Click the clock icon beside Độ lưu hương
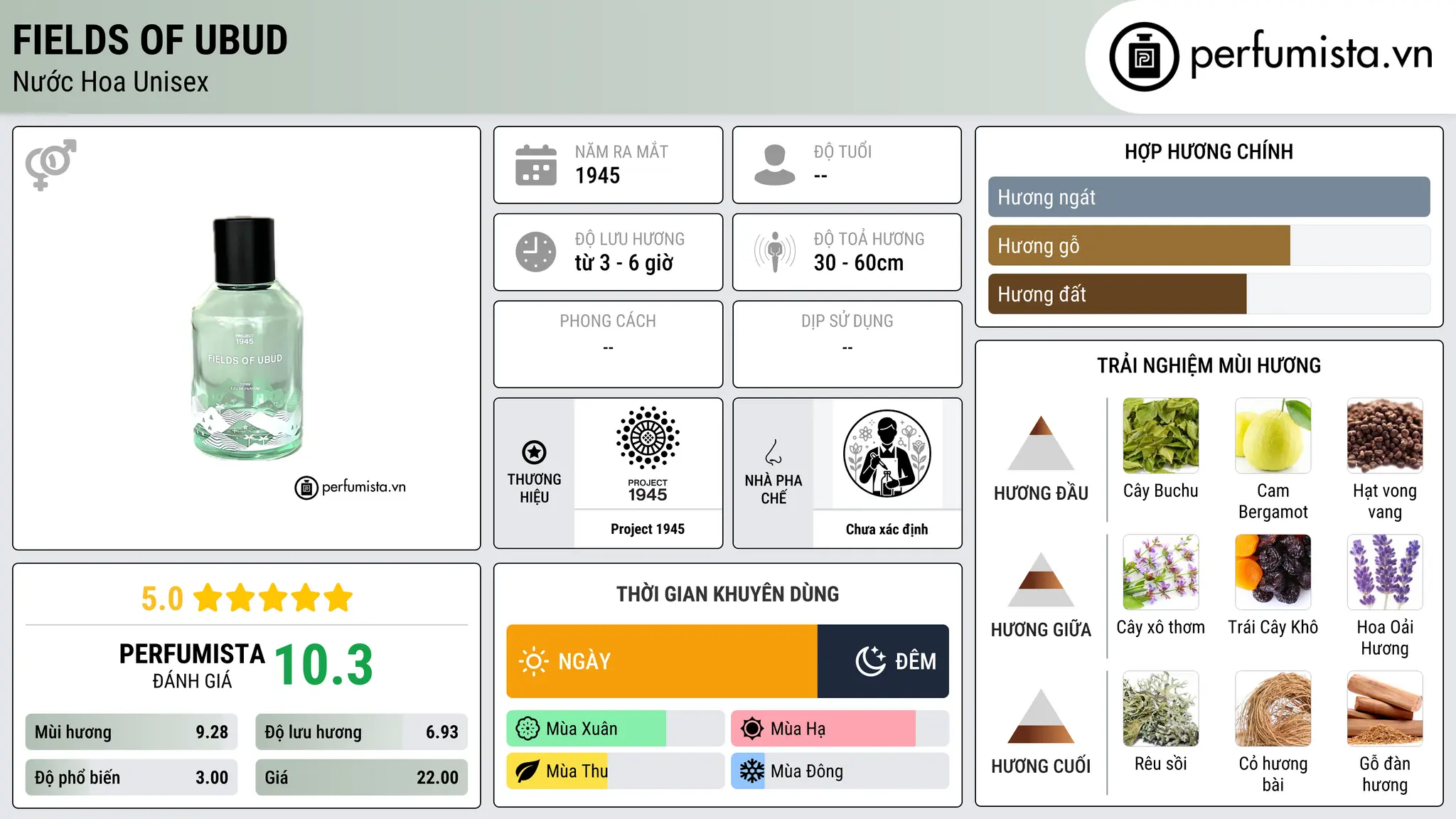Viewport: 1456px width, 819px height. click(536, 252)
